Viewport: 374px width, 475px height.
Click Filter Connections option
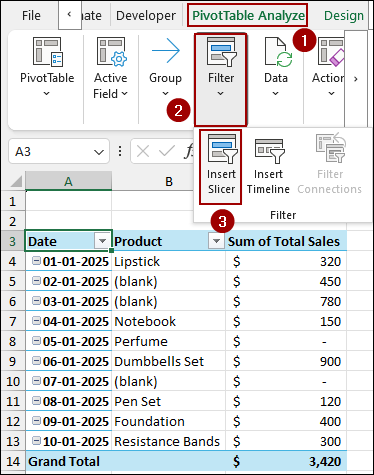[329, 165]
